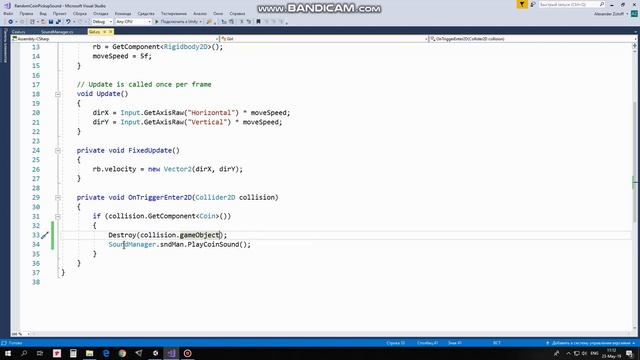Click the new project toolbar icon
The image size is (640, 360).
click(32, 22)
